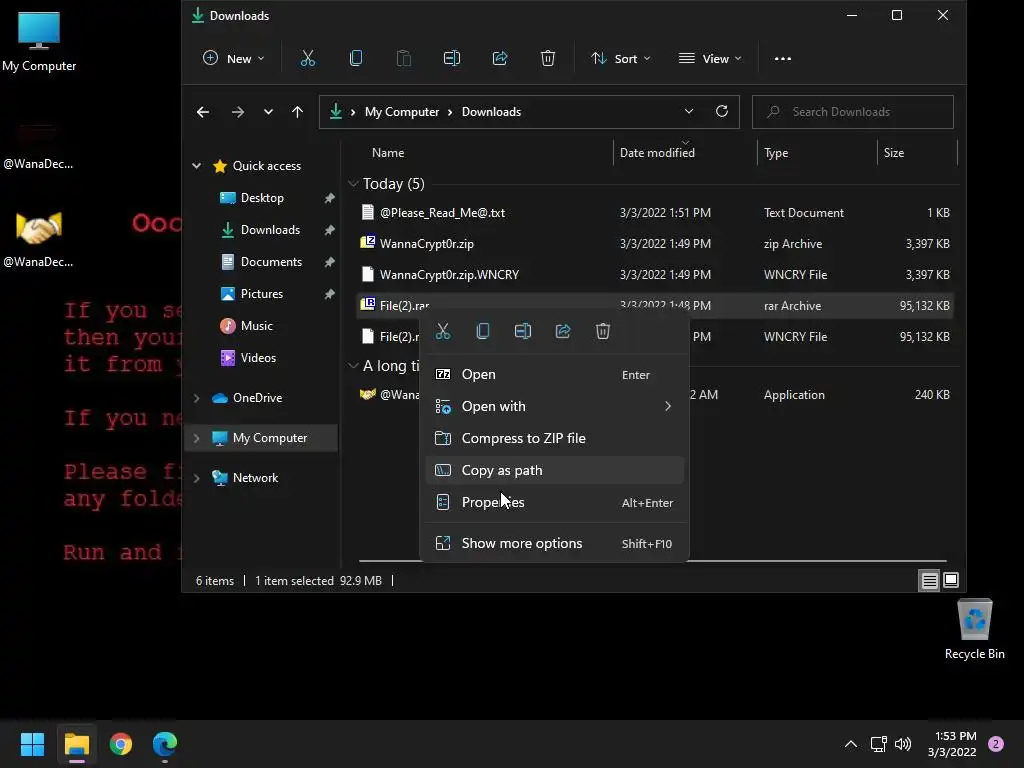Click the Delete trash icon in Explorer toolbar

(548, 59)
